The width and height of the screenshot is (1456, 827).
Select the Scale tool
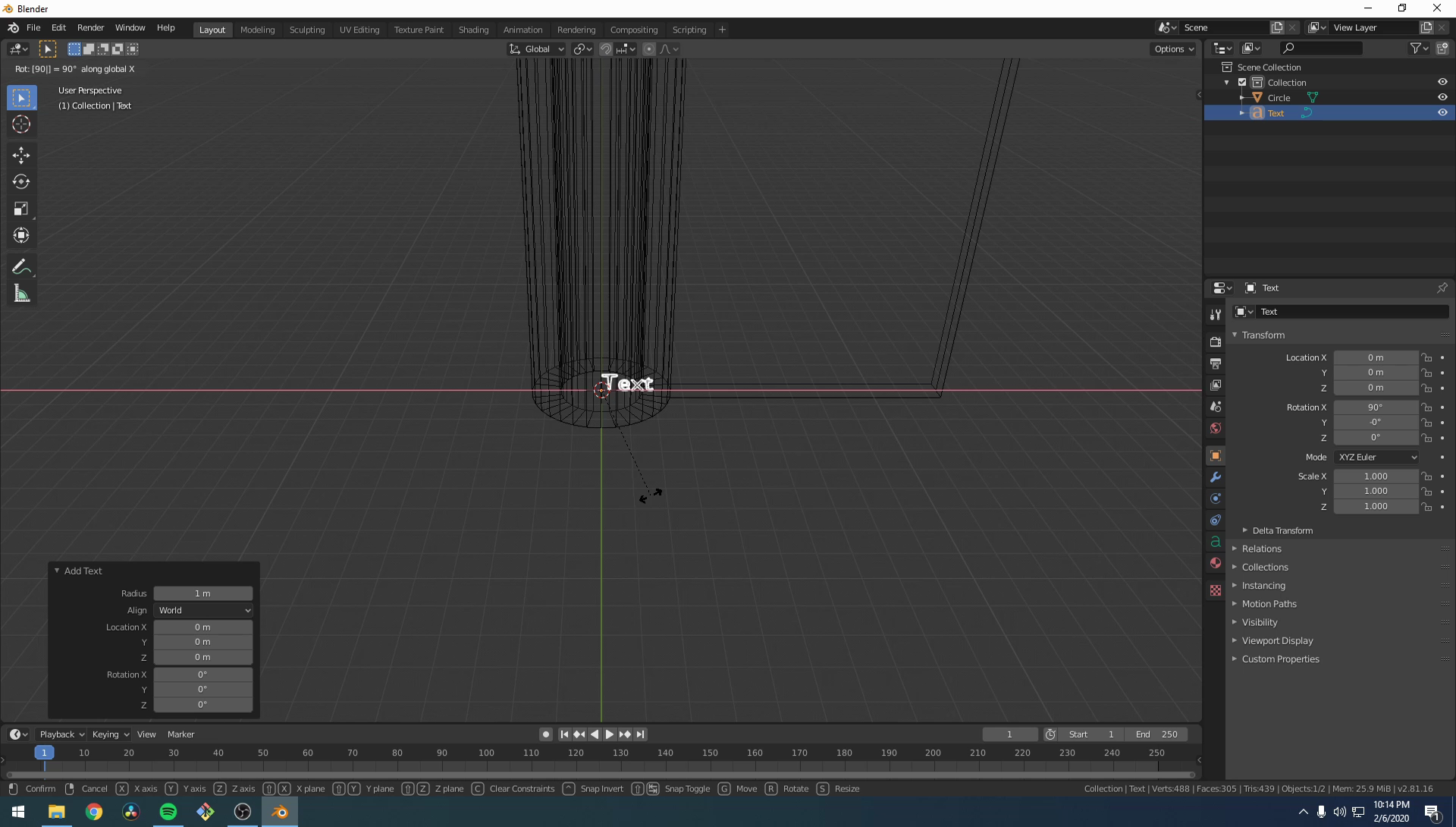tap(21, 209)
